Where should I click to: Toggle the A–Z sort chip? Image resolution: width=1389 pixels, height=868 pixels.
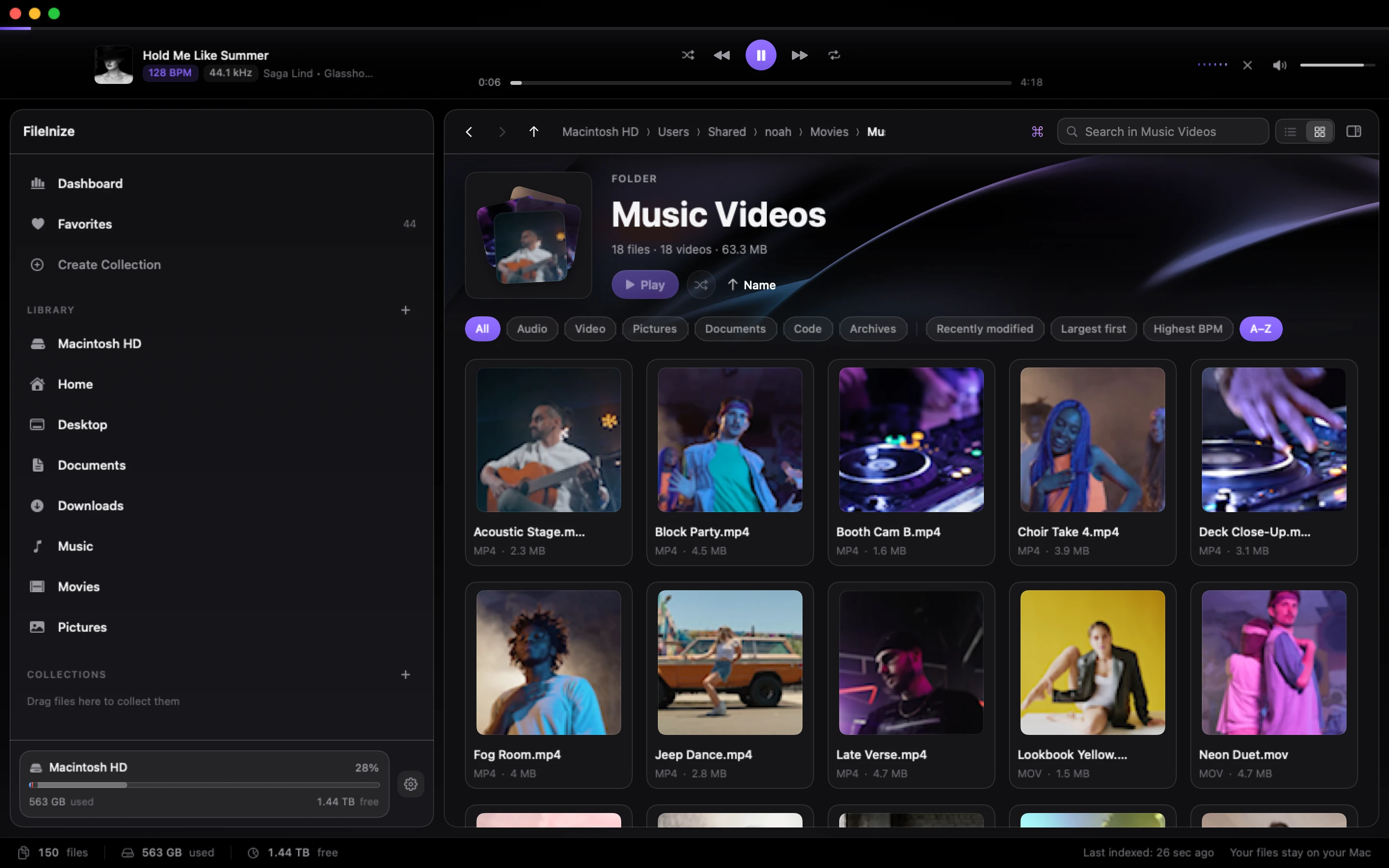(1260, 329)
